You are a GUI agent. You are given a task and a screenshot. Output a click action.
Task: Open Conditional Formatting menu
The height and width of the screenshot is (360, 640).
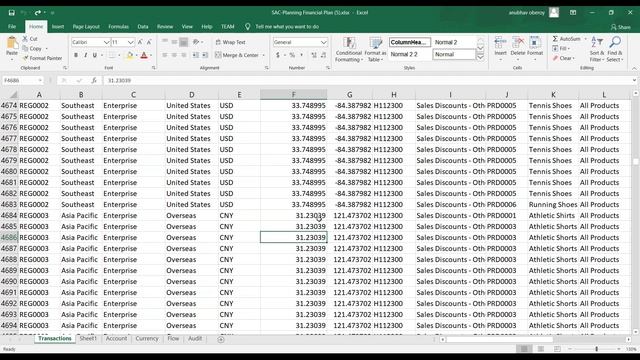pos(349,50)
